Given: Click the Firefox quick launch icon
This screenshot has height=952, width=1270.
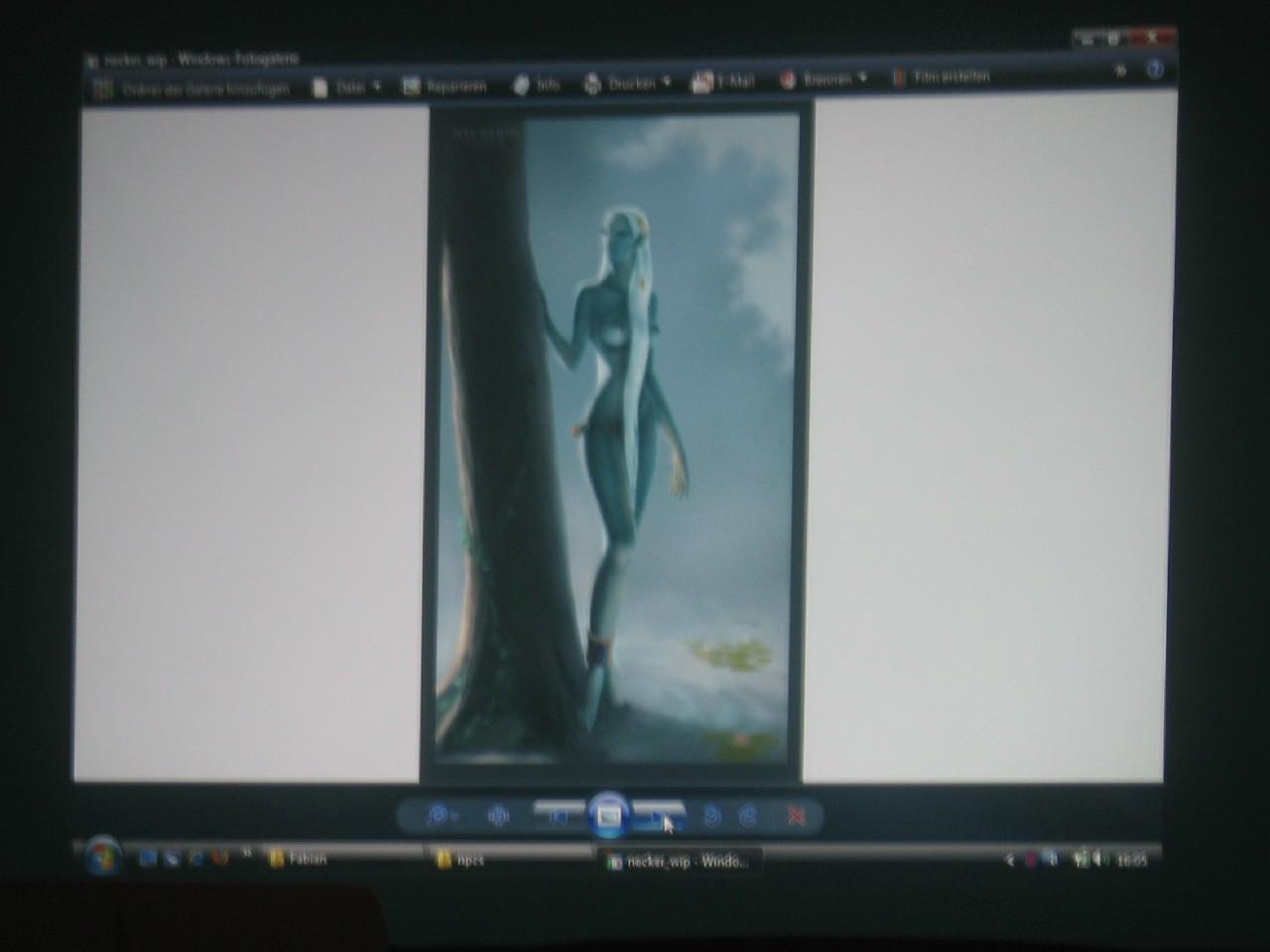Looking at the screenshot, I should tap(219, 858).
